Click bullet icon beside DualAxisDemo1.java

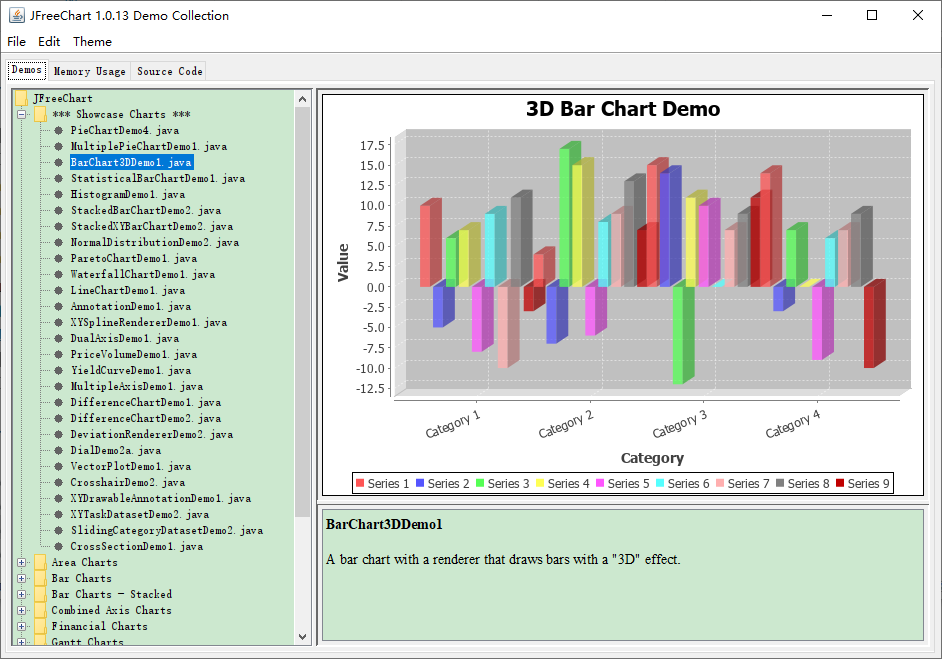[x=58, y=338]
